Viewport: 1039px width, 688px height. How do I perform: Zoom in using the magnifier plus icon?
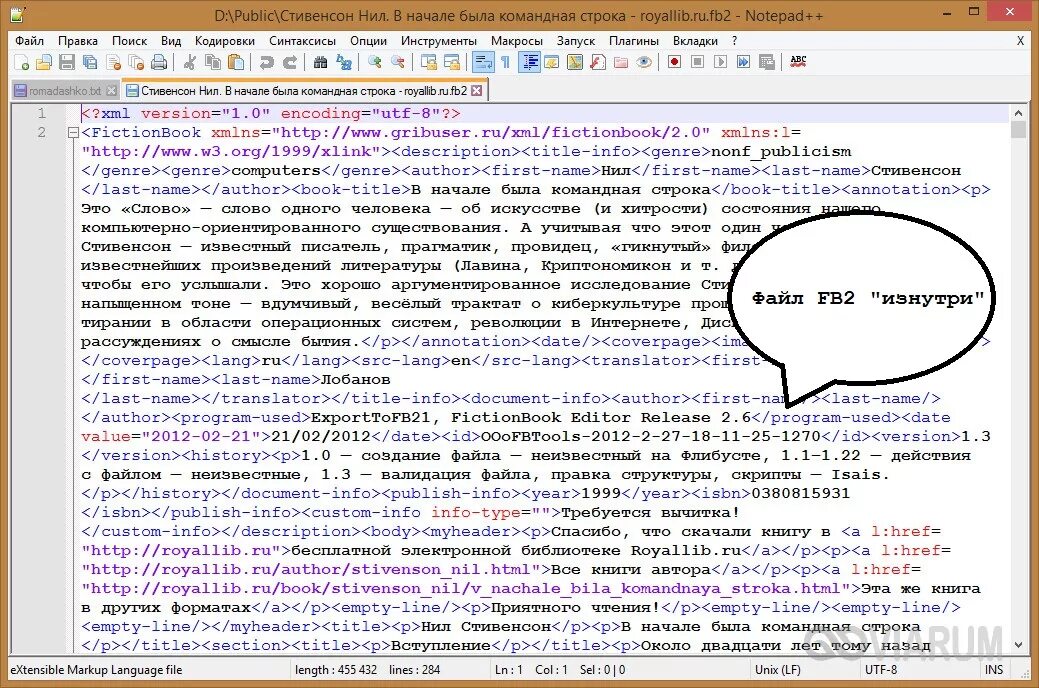pyautogui.click(x=375, y=62)
